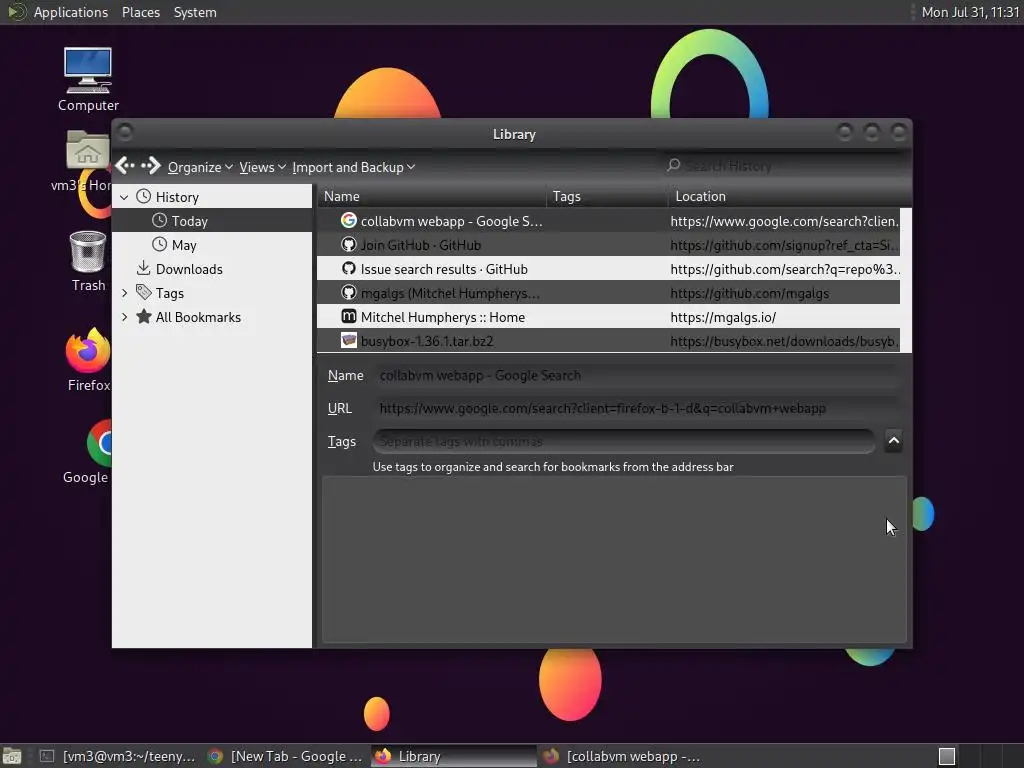Open the Import and Backup menu

point(353,167)
